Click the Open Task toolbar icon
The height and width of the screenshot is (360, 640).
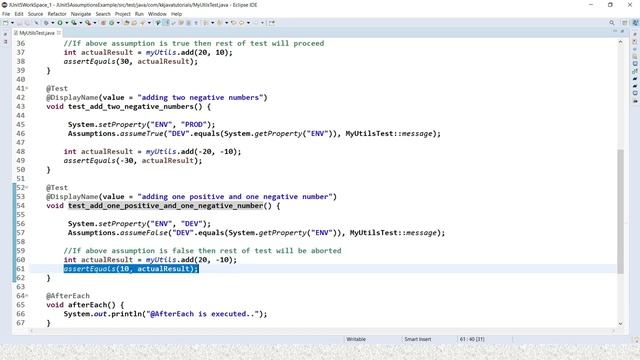coord(134,23)
